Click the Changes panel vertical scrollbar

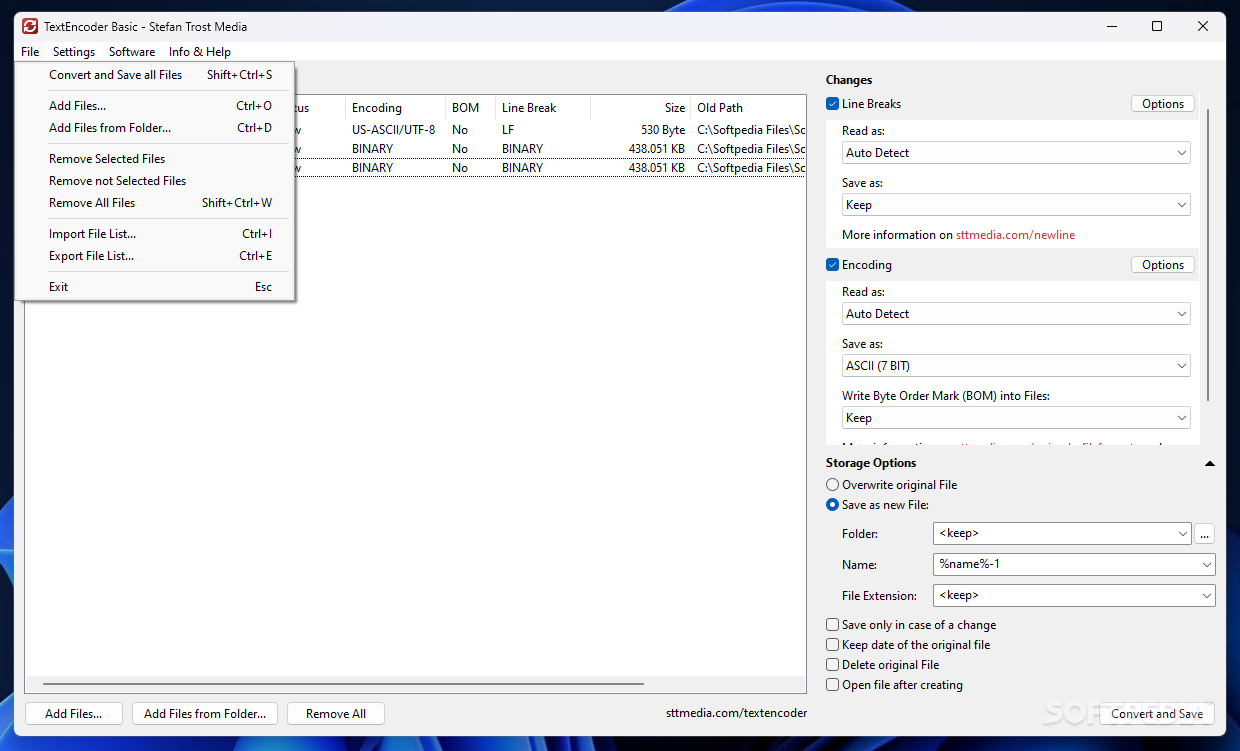(x=1208, y=255)
